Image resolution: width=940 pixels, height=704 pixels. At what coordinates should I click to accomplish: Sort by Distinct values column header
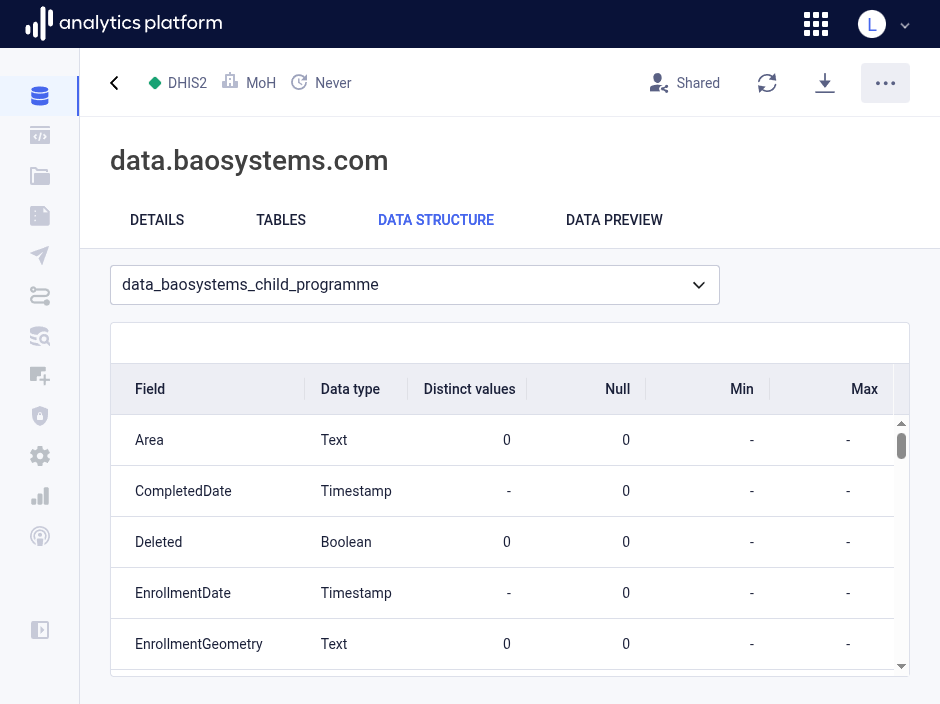click(x=469, y=389)
